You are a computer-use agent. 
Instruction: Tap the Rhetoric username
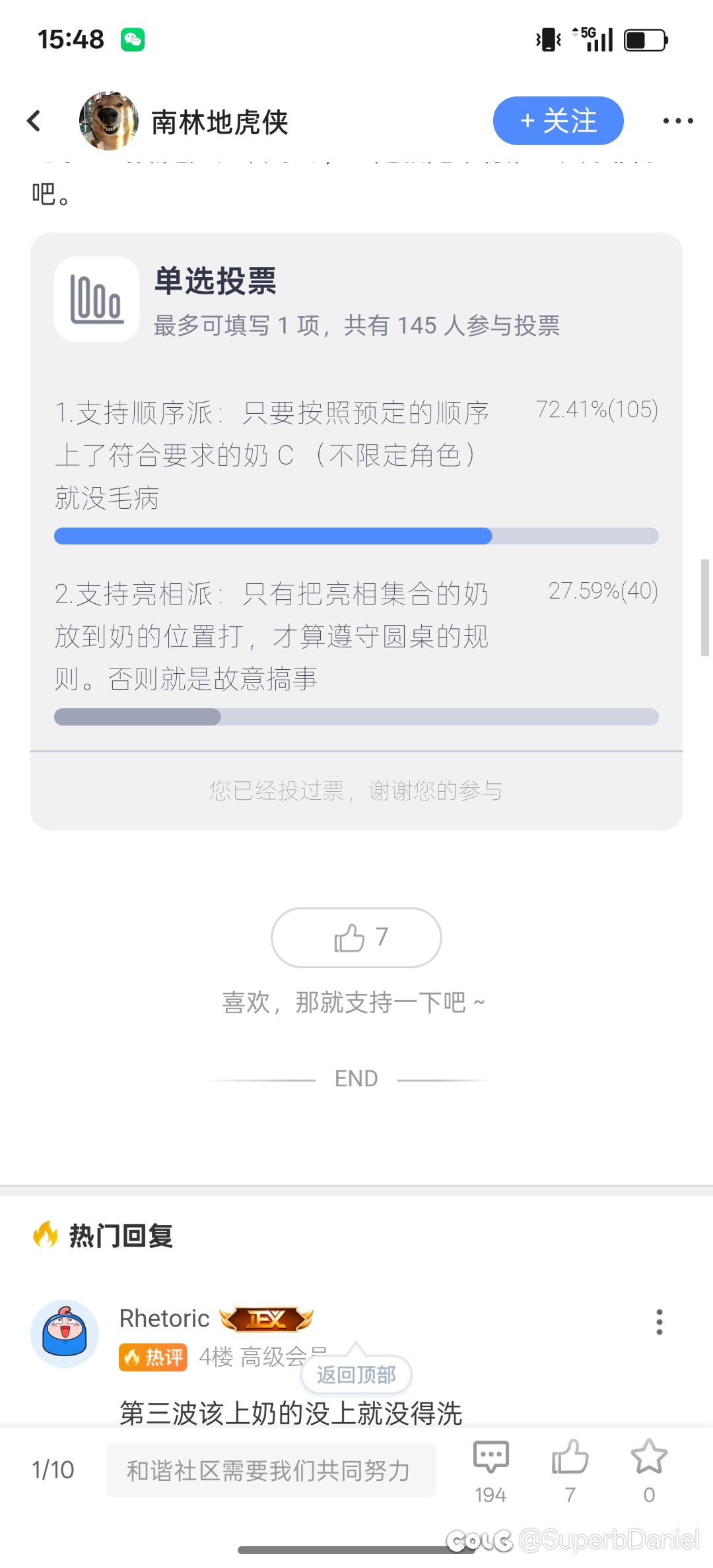(164, 1319)
